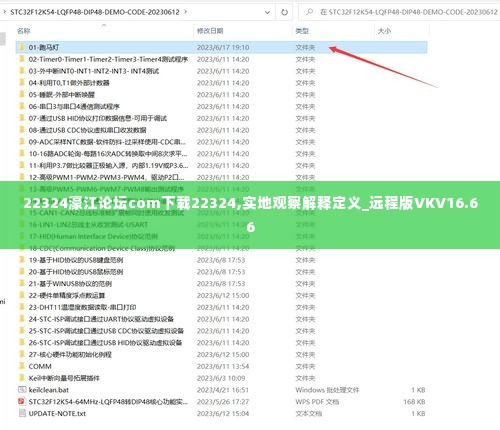Expand chevron before STC32F12K54 breadcrumb folder
Image resolution: width=500 pixels, height=430 pixels.
(4, 12)
